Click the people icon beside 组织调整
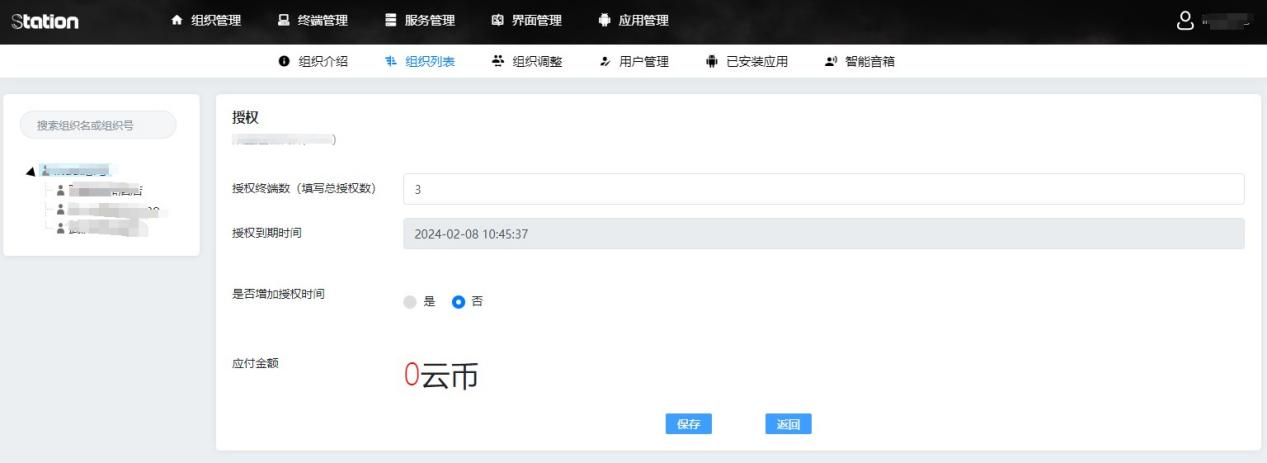This screenshot has width=1267, height=463. 498,61
